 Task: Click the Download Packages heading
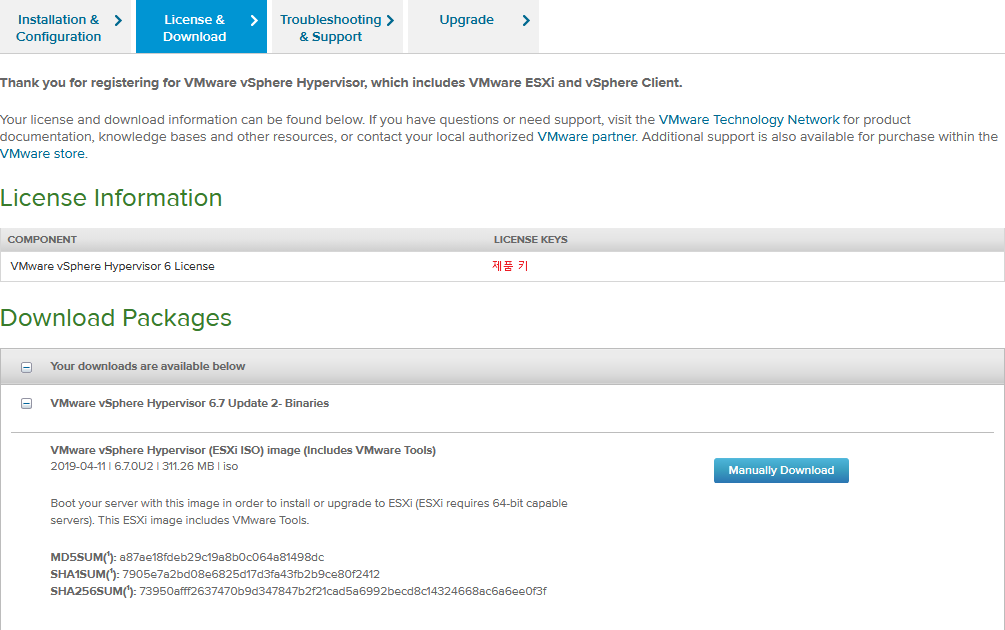[x=115, y=318]
